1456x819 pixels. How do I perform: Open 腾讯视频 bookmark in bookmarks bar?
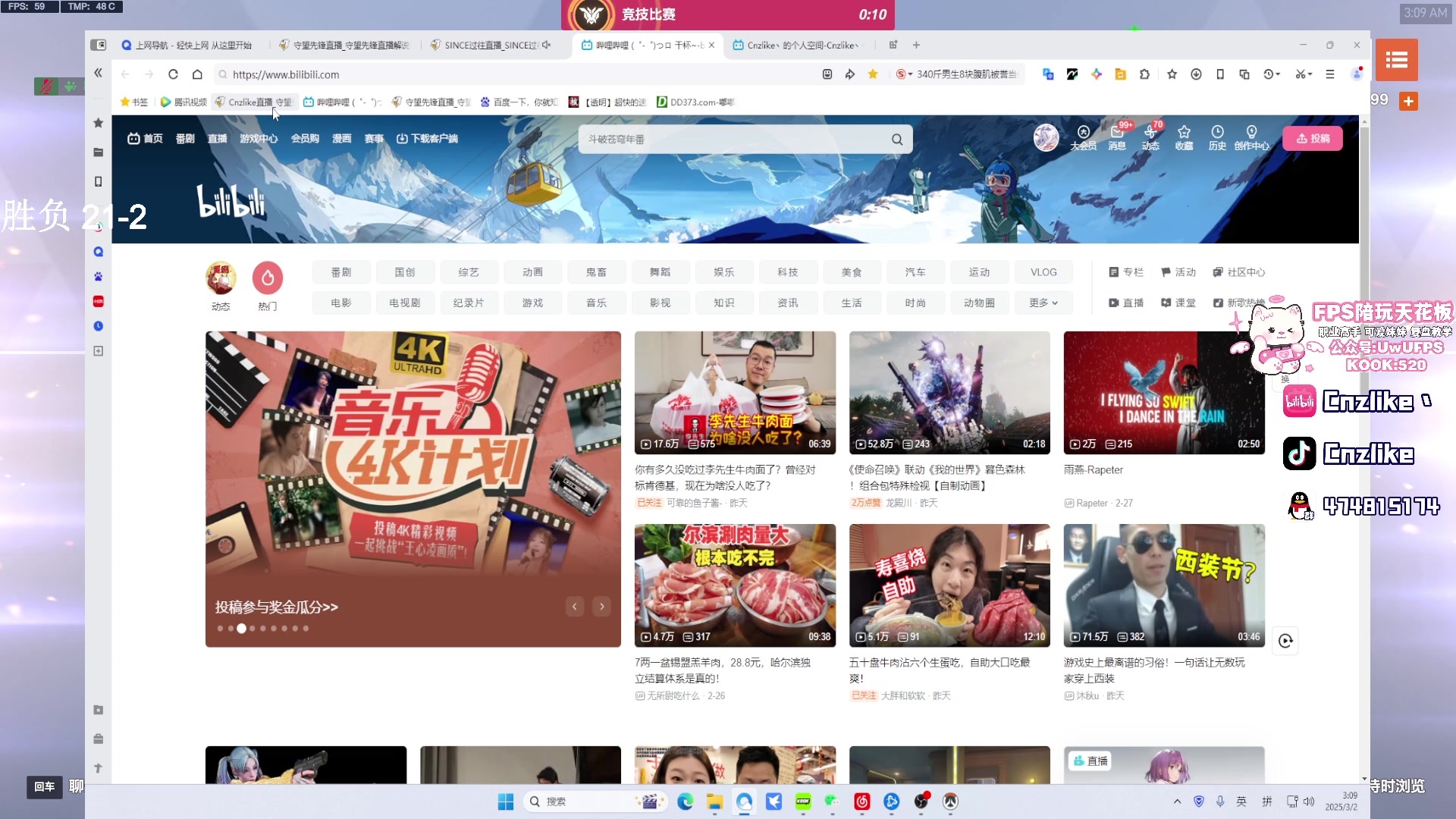coord(183,102)
